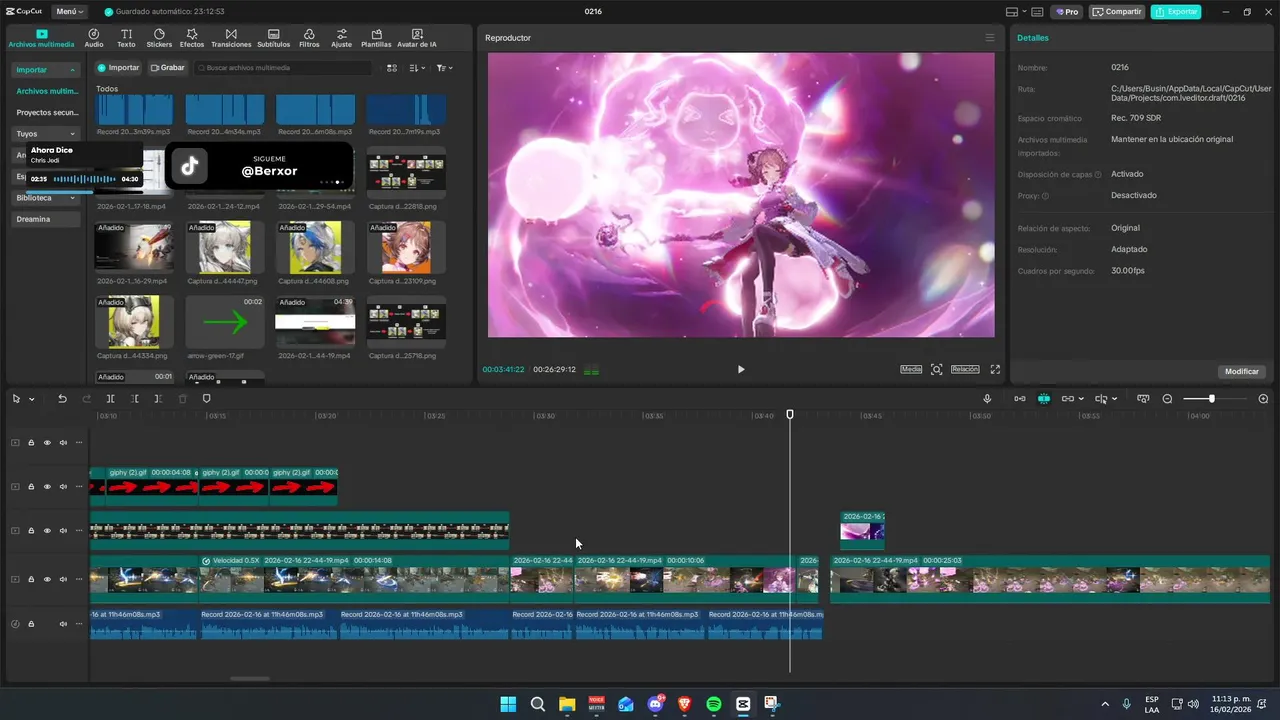This screenshot has width=1280, height=720.
Task: Select Archivos multimedia in sidebar
Action: [x=47, y=91]
